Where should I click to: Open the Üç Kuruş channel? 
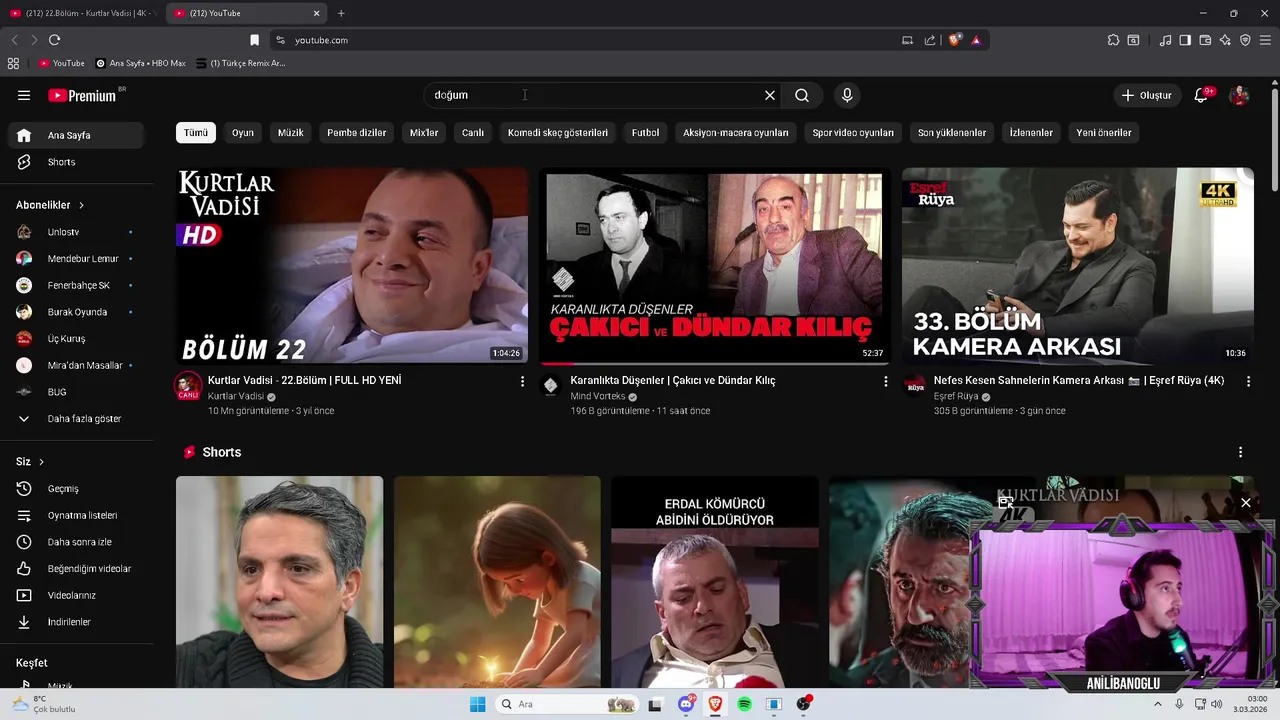click(x=76, y=339)
